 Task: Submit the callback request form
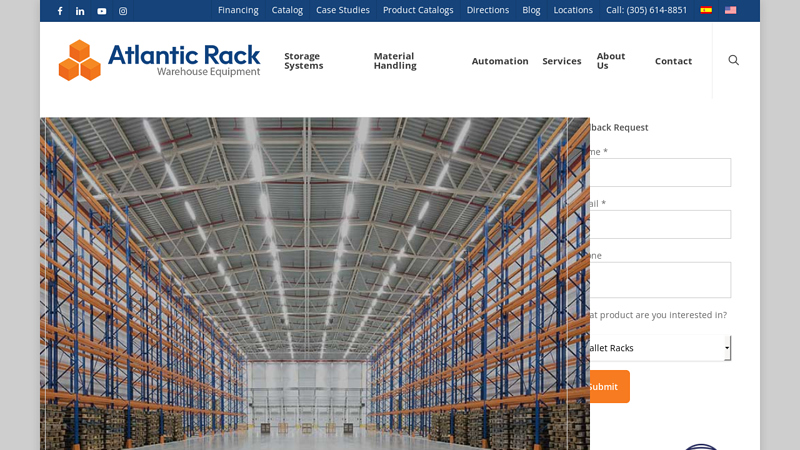pyautogui.click(x=609, y=387)
